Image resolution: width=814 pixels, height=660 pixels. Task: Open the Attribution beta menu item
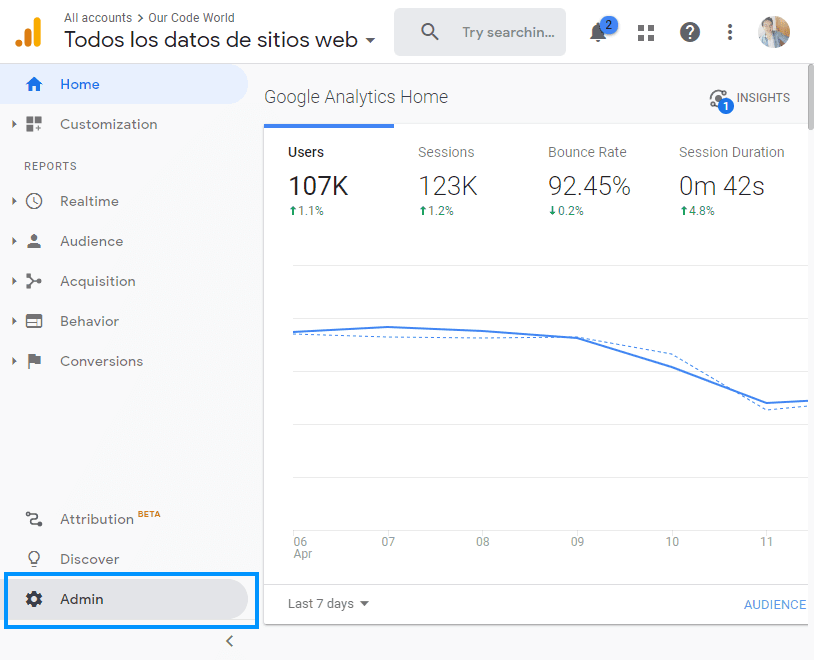97,519
